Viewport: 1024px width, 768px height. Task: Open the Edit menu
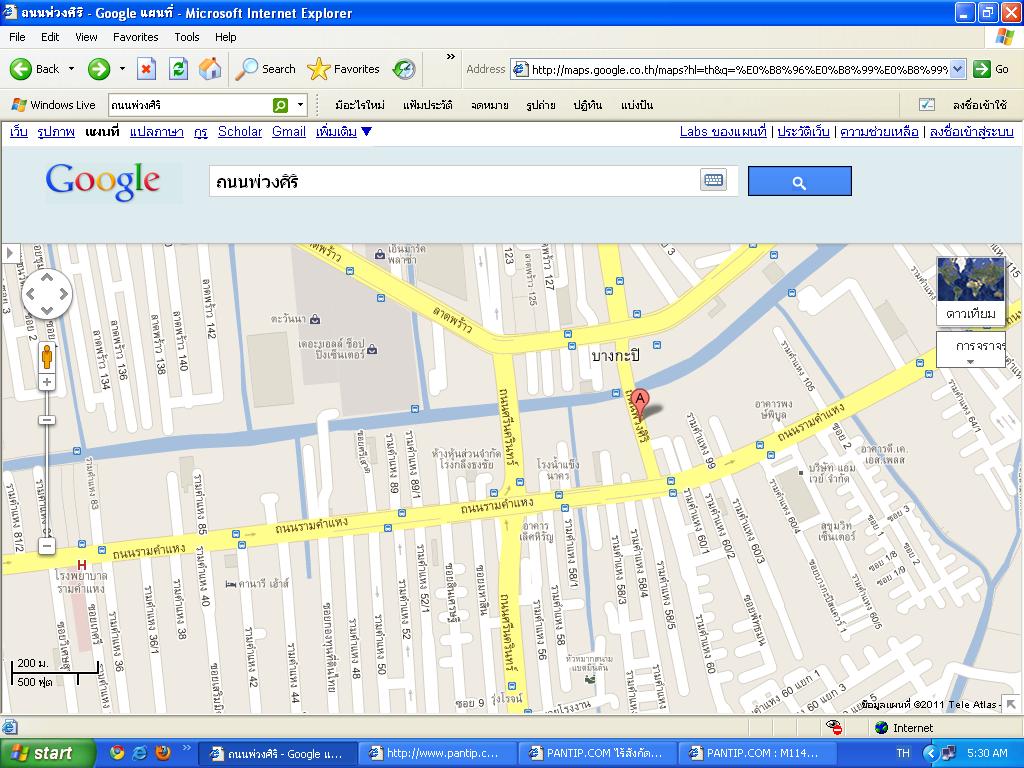(50, 37)
